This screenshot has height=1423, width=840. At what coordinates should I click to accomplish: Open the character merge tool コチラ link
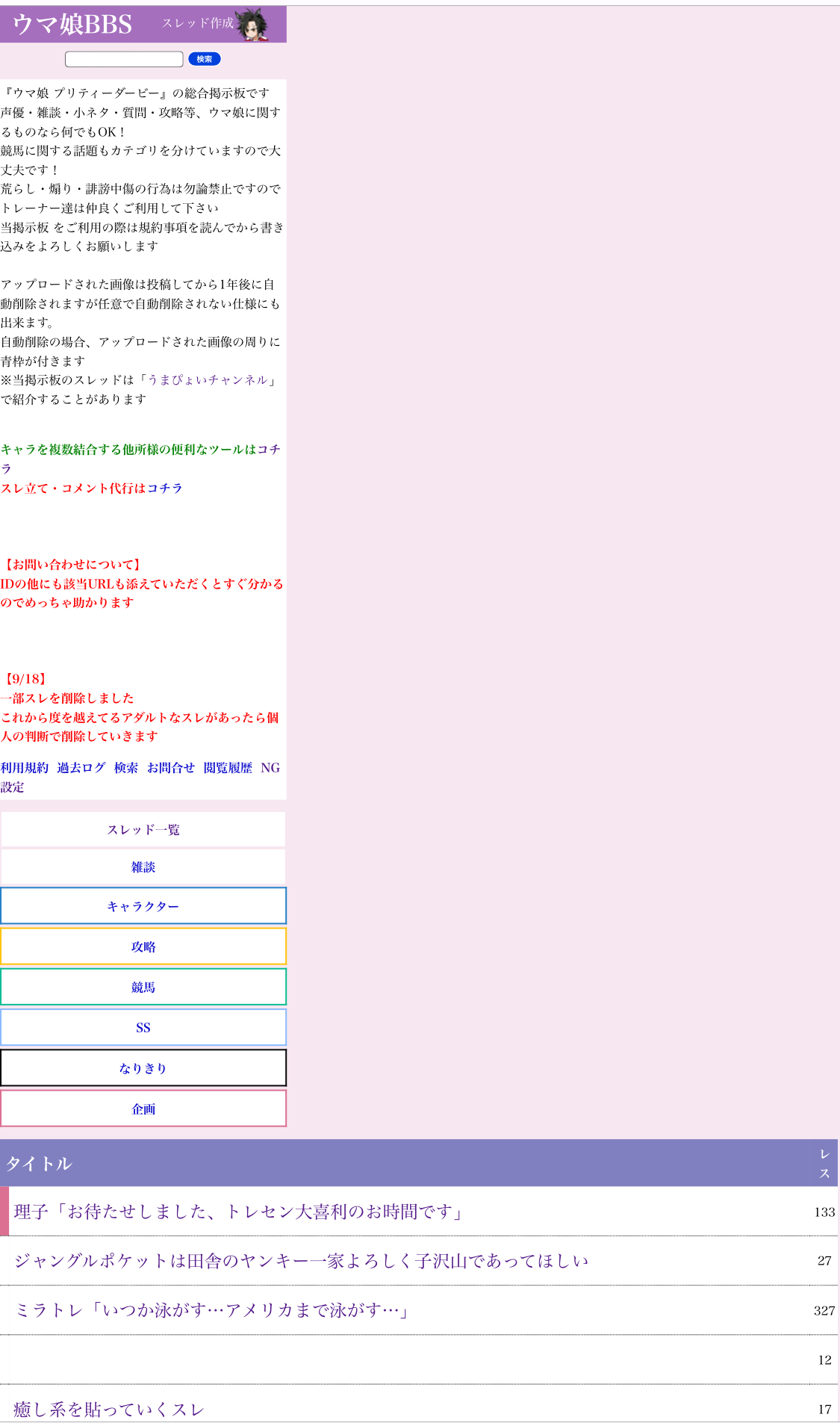(268, 450)
